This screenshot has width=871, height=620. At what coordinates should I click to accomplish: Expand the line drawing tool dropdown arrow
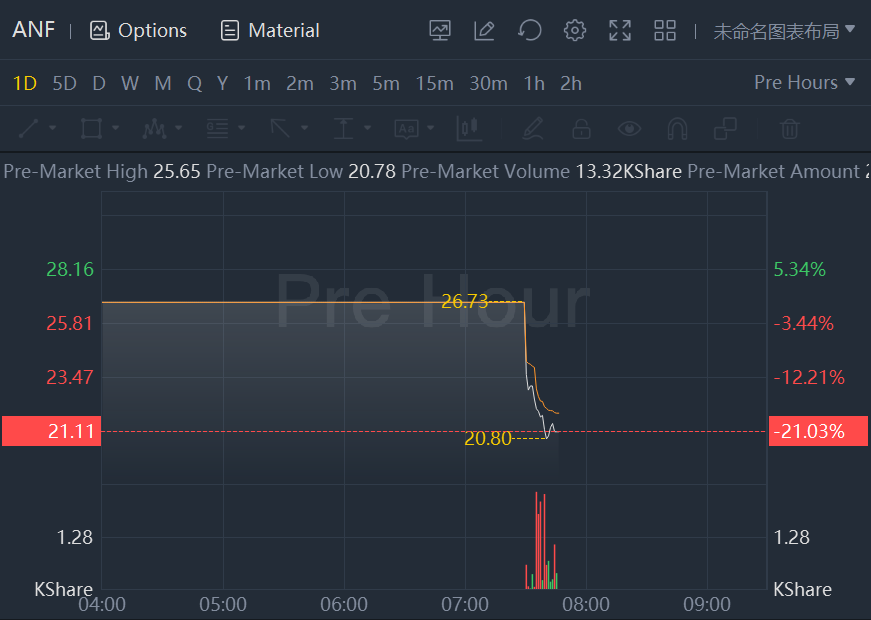pyautogui.click(x=53, y=128)
